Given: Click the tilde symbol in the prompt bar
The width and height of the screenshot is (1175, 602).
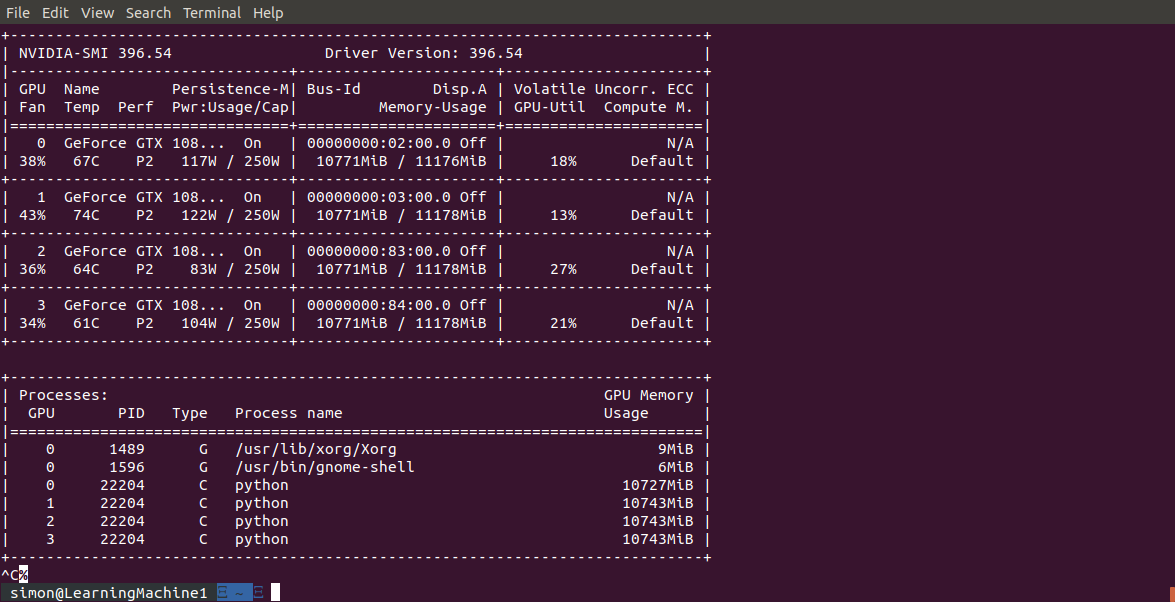Looking at the screenshot, I should pyautogui.click(x=237, y=591).
